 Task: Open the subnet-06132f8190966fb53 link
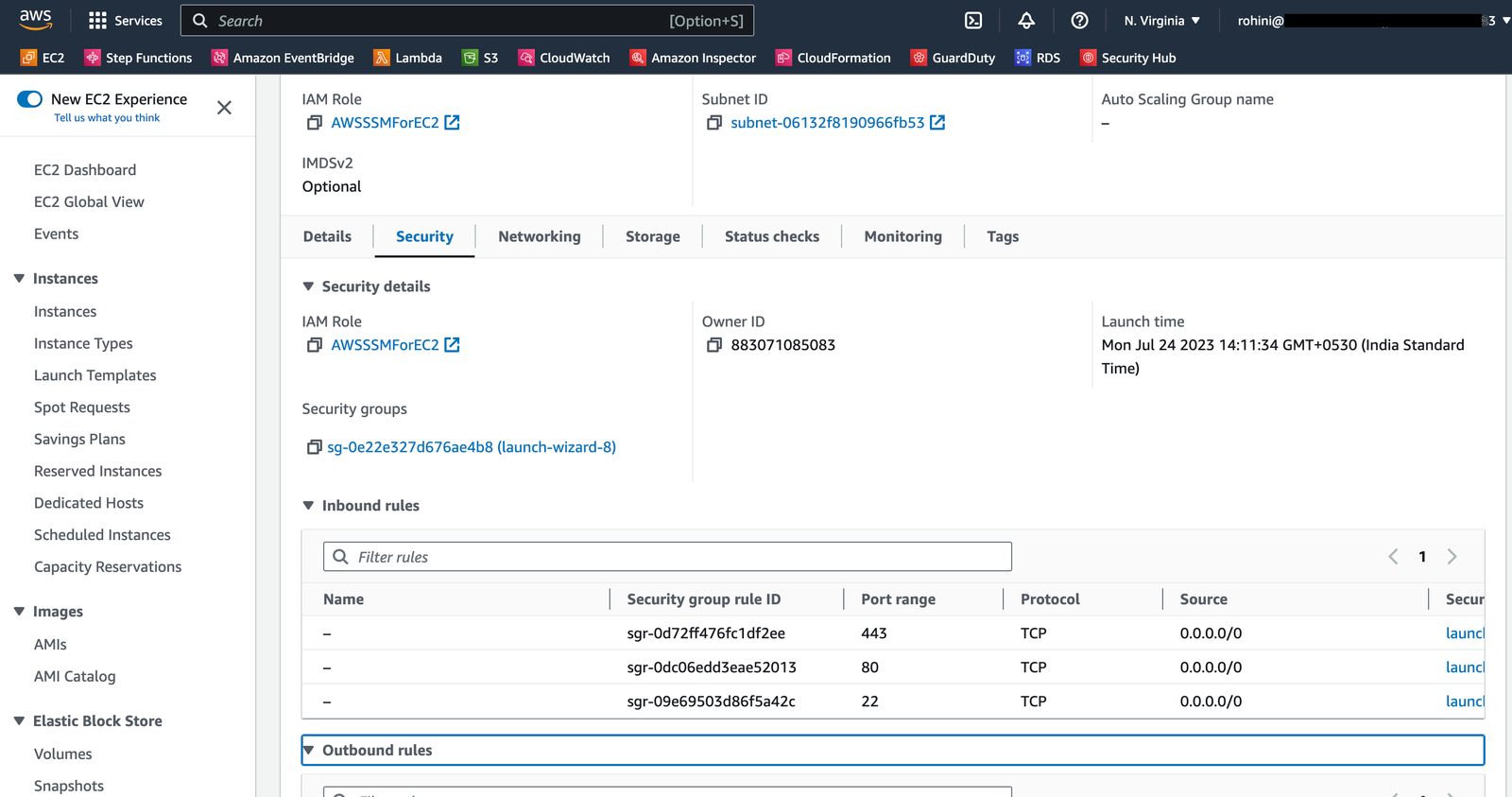pos(837,123)
